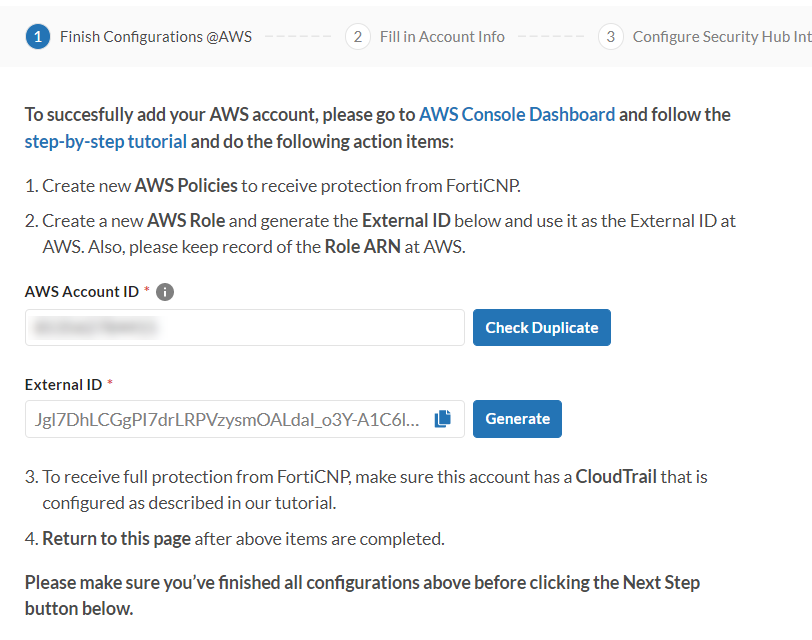Screen dimensions: 812x640
Task: Copy the External ID with the copy icon
Action: (443, 419)
